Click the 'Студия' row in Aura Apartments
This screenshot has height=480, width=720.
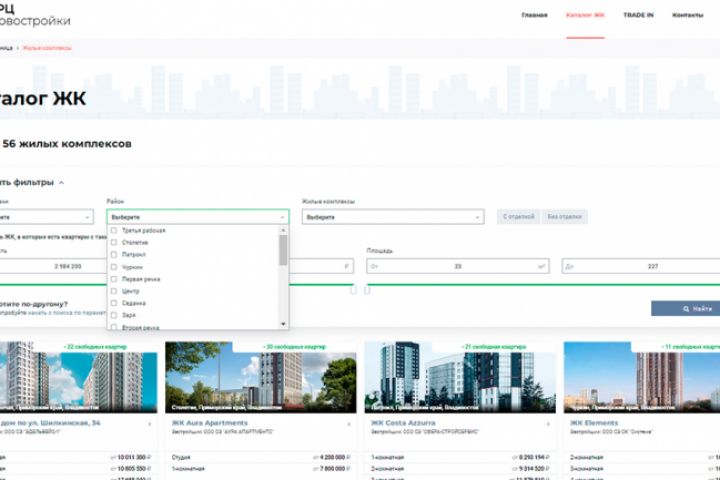pos(261,457)
